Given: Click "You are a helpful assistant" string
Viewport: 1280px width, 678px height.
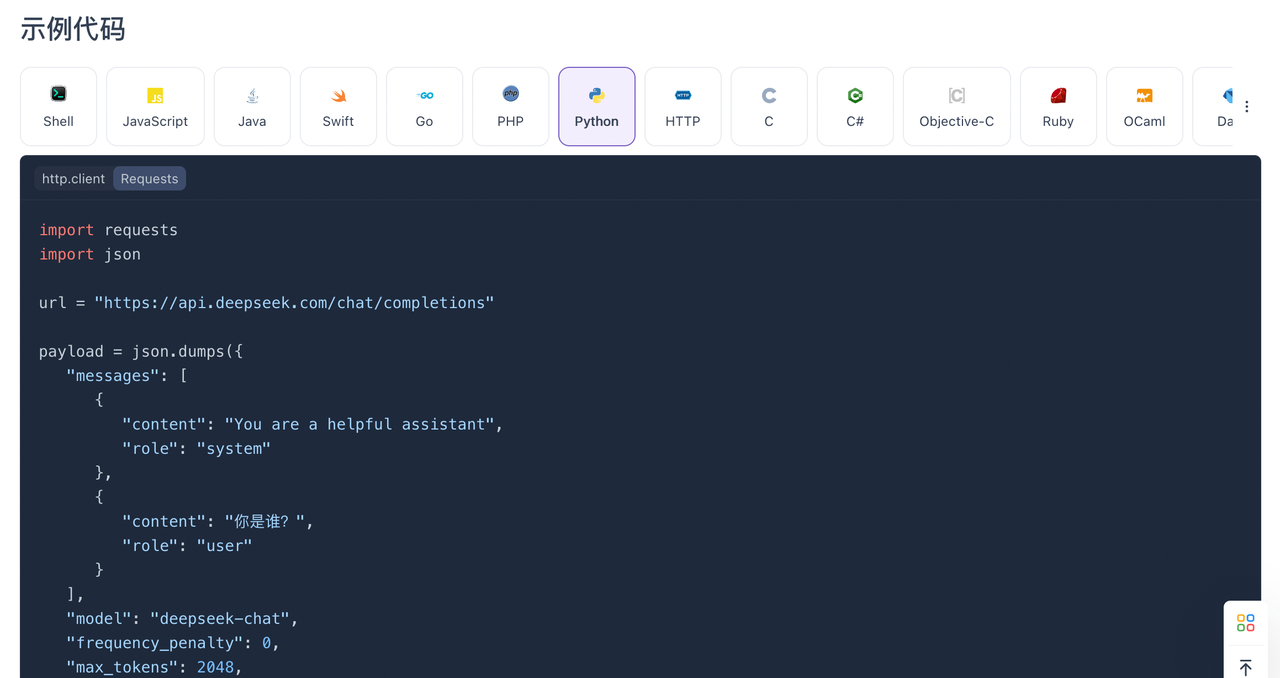Looking at the screenshot, I should point(359,424).
